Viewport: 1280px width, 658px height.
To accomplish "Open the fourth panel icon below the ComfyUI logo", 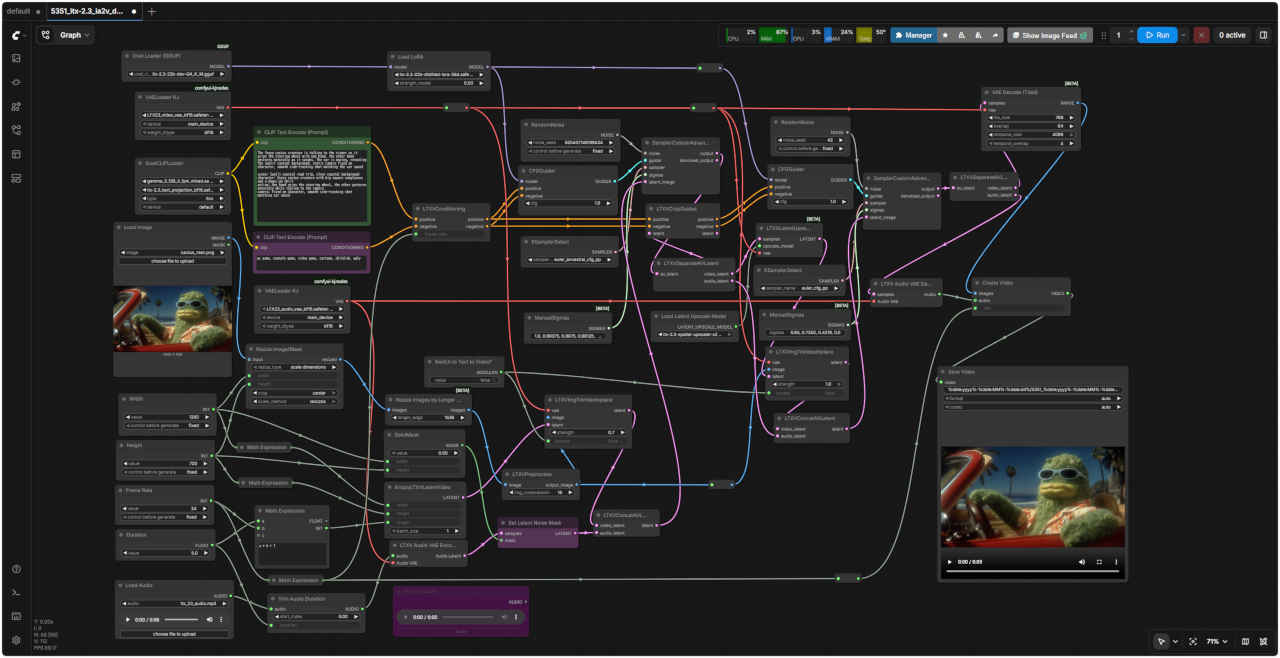I will (x=16, y=130).
